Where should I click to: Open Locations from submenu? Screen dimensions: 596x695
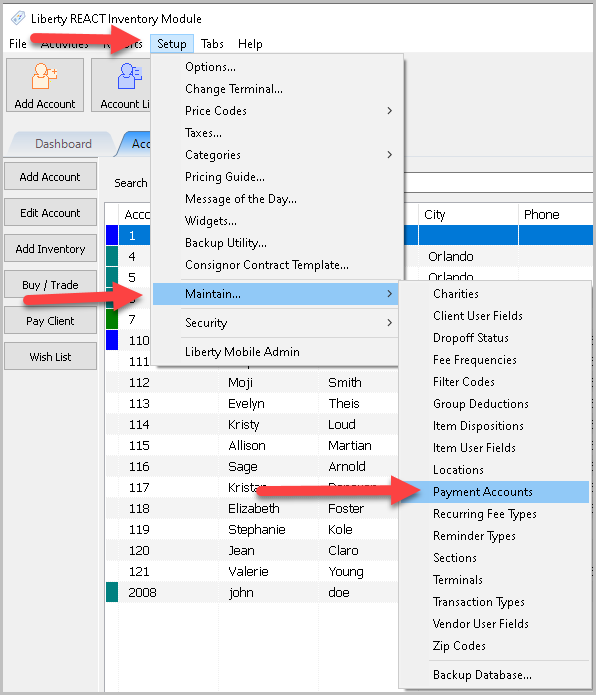[x=495, y=470]
